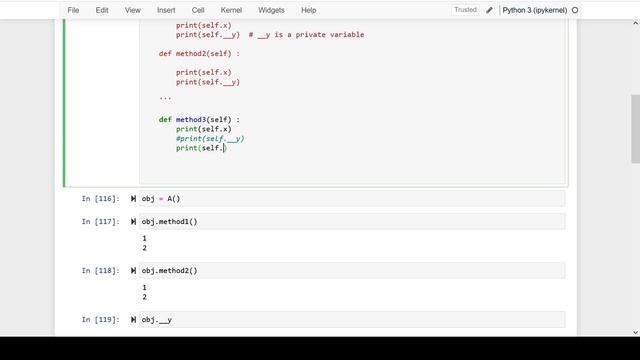The height and width of the screenshot is (360, 640).
Task: Open the Widgets menu
Action: tap(271, 10)
